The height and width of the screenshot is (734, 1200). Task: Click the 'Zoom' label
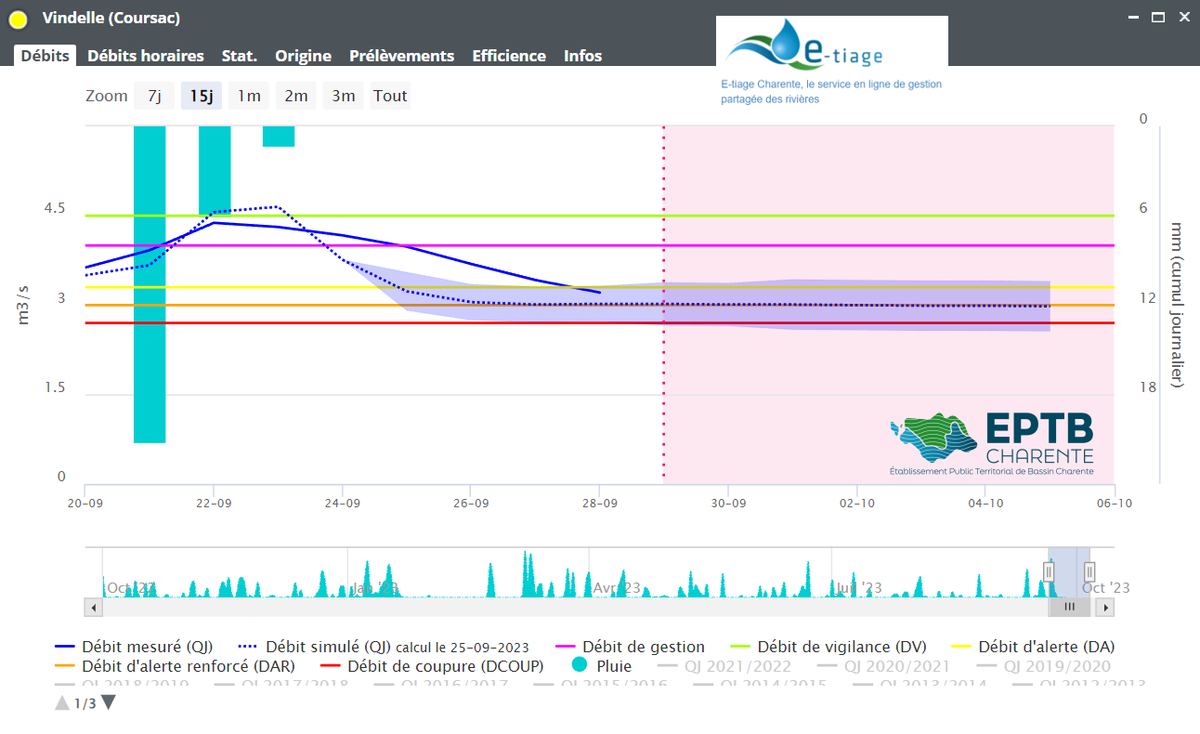(x=107, y=96)
